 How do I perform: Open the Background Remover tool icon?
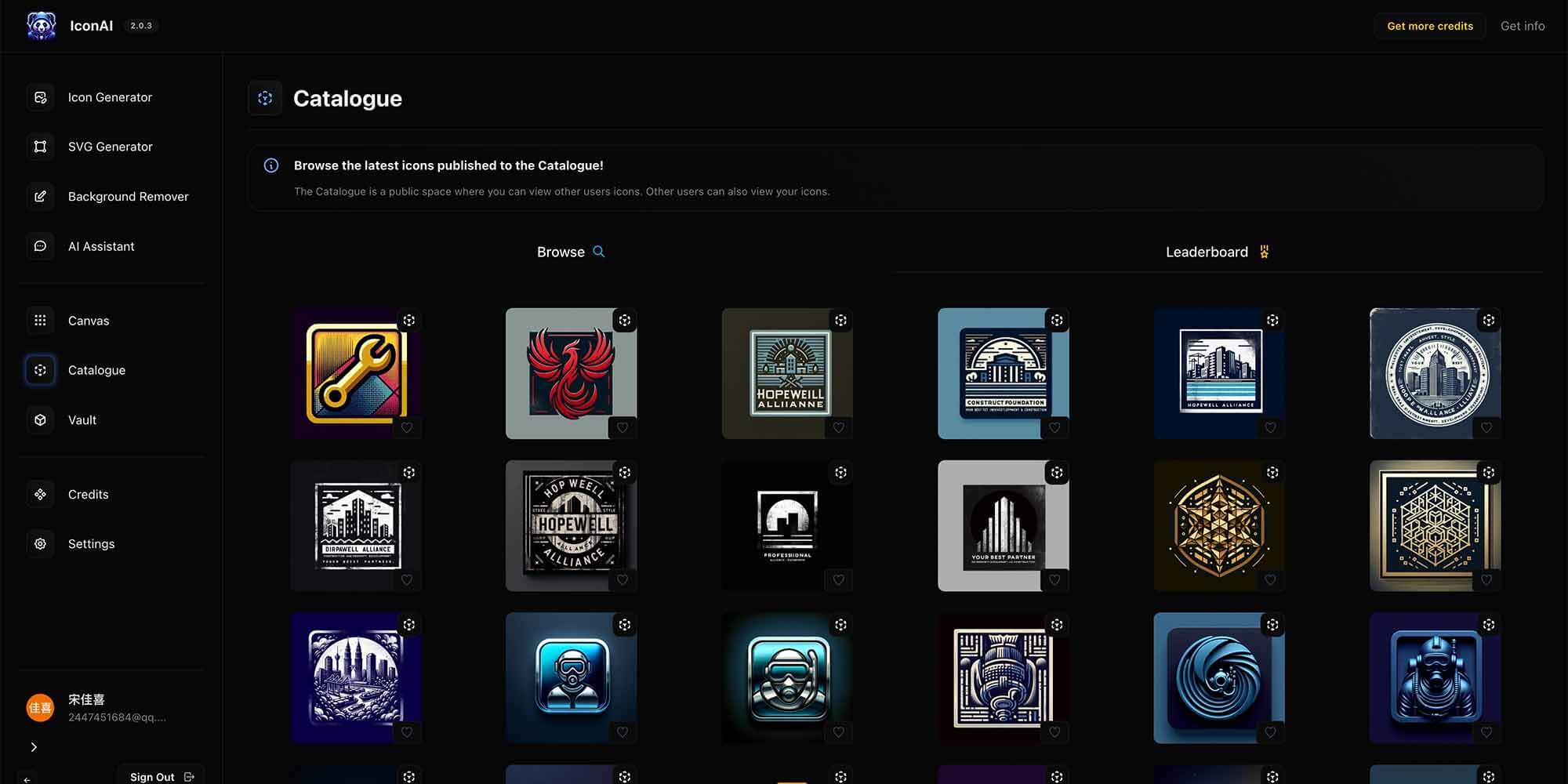40,197
